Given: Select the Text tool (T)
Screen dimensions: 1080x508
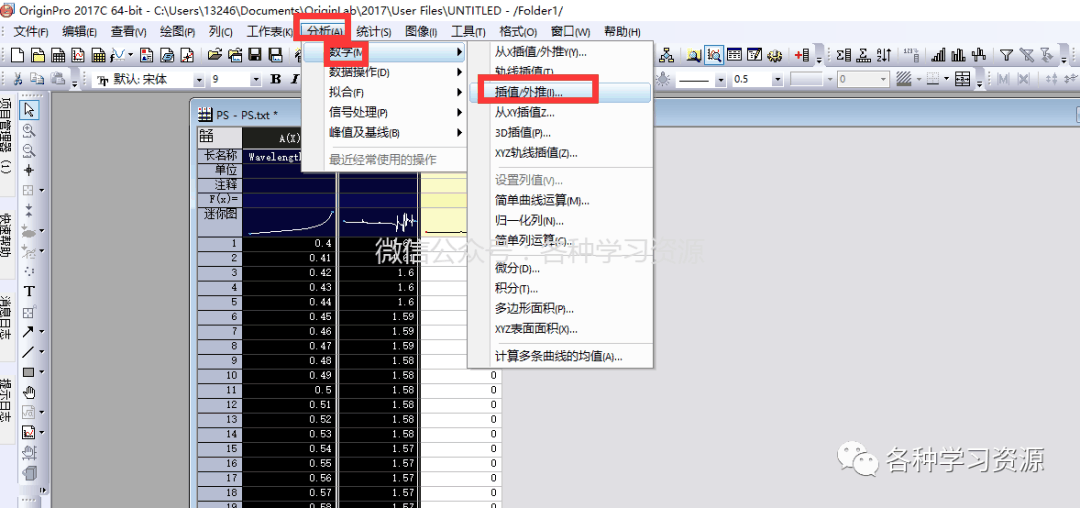Looking at the screenshot, I should click(x=29, y=291).
